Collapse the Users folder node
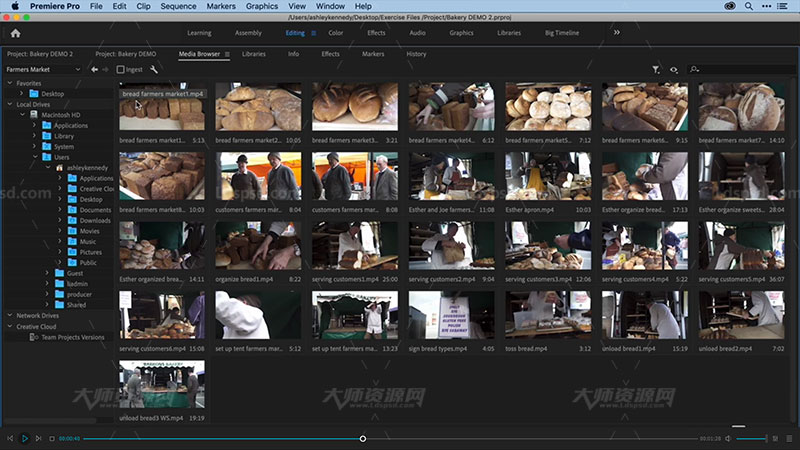 [x=35, y=157]
